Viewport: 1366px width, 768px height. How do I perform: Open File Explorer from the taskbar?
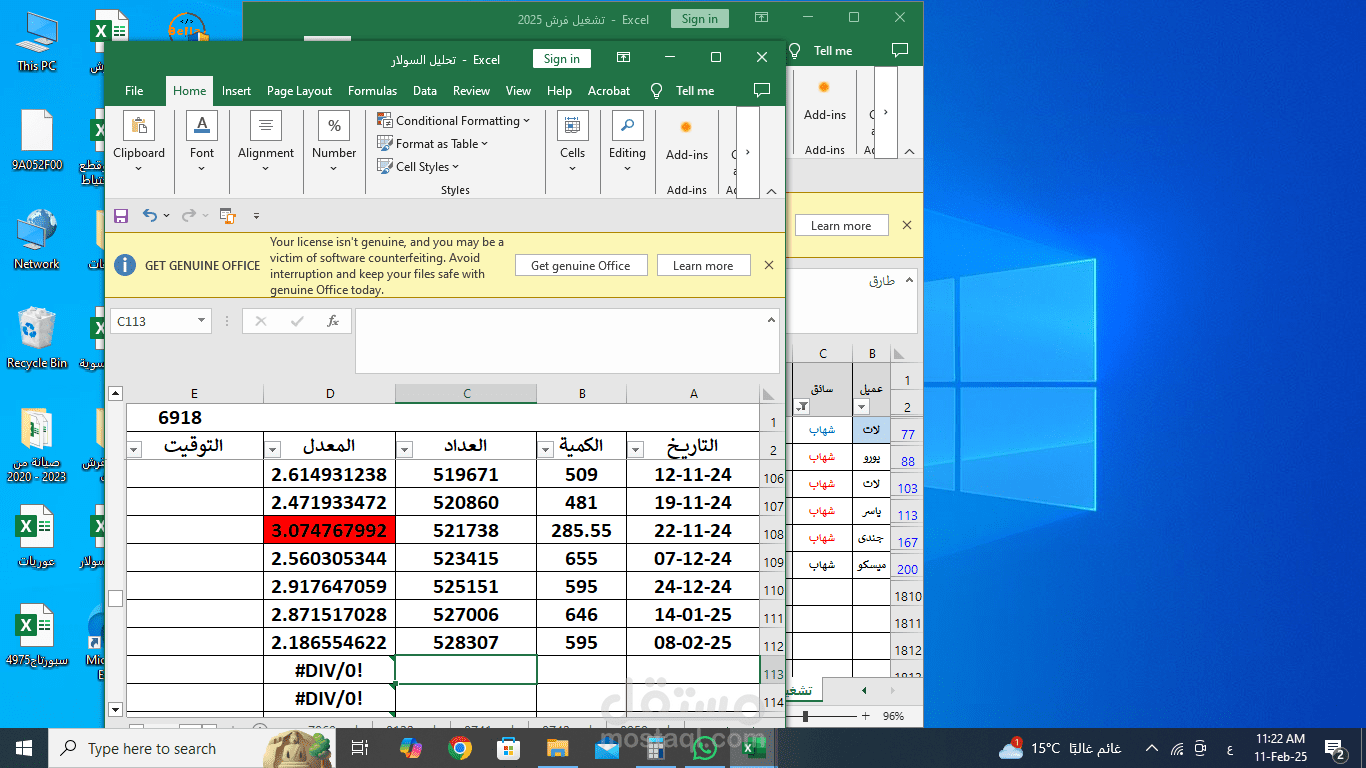[558, 748]
